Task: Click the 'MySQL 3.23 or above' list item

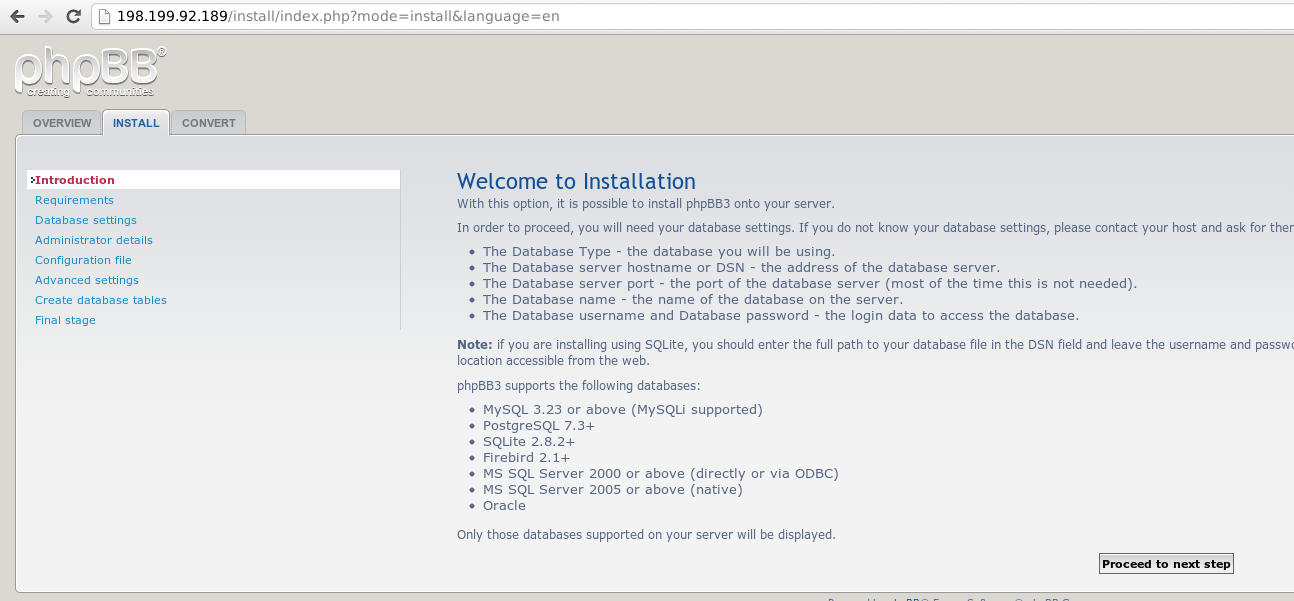Action: 622,410
